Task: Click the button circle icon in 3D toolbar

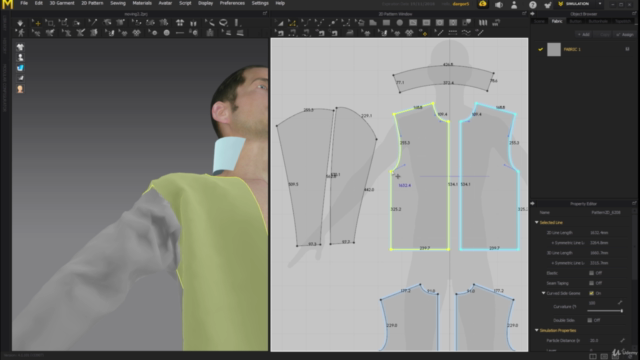Action: pos(167,33)
